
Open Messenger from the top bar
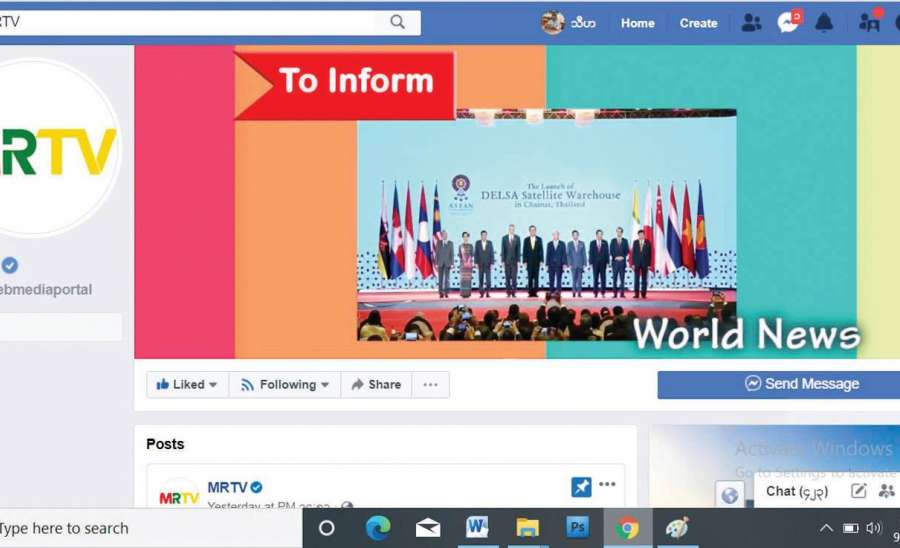pyautogui.click(x=788, y=23)
